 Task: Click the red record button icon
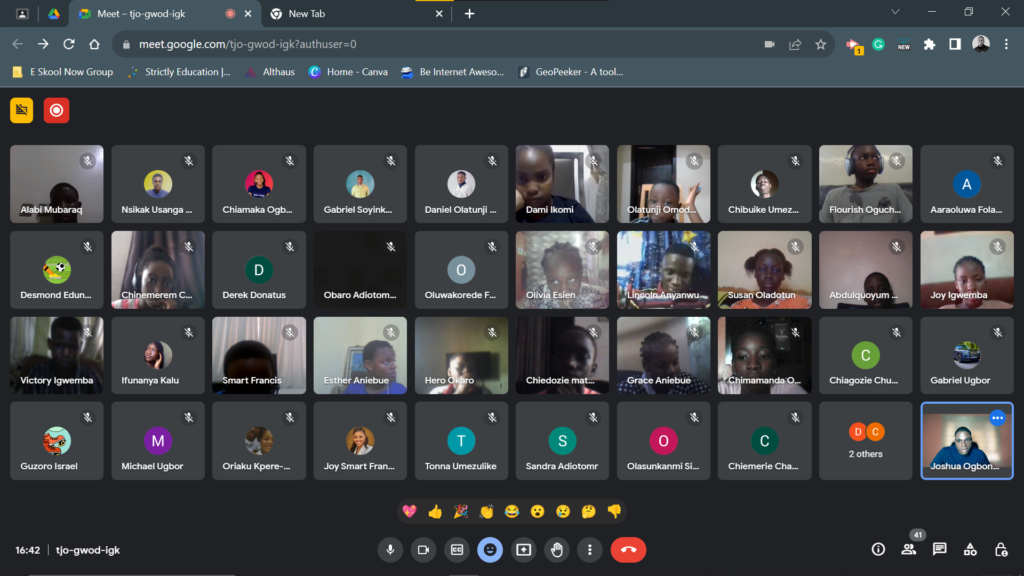[56, 110]
